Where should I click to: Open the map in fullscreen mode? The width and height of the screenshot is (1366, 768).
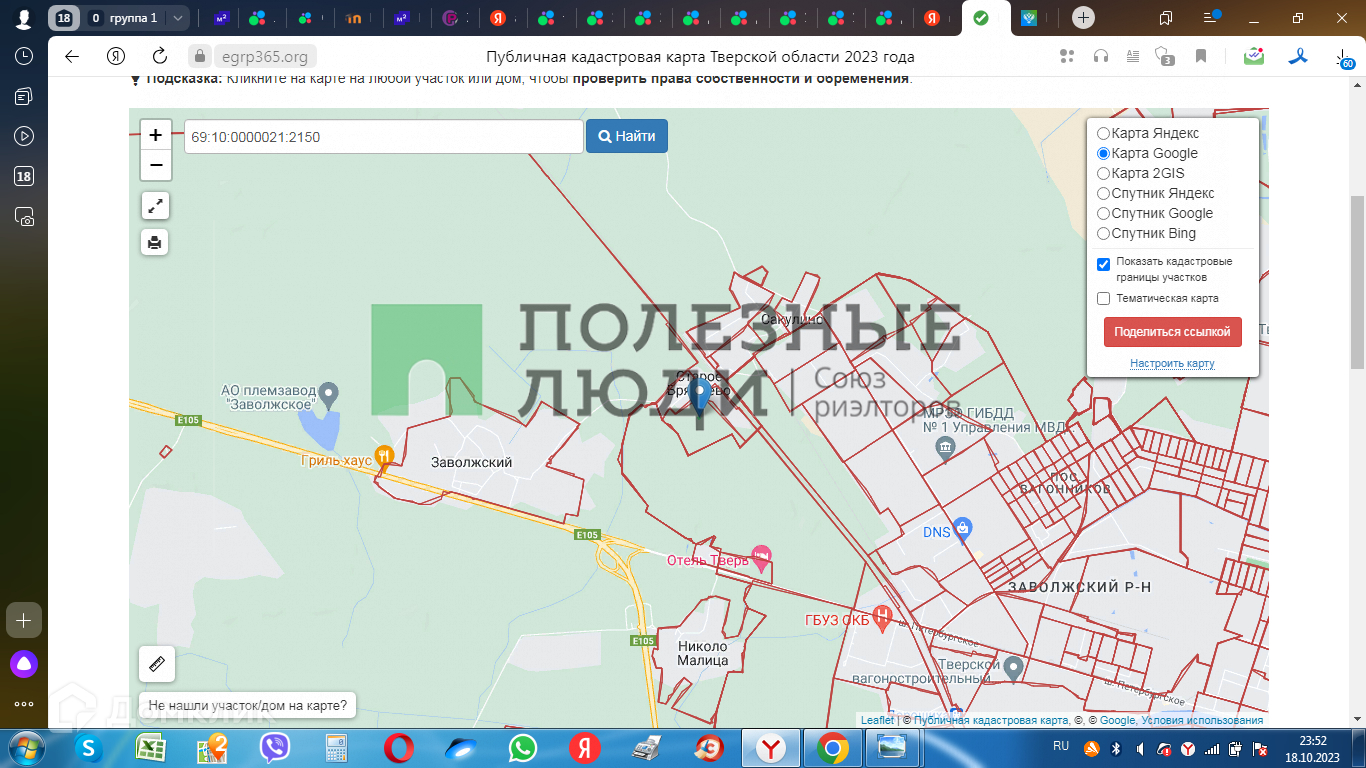point(155,206)
